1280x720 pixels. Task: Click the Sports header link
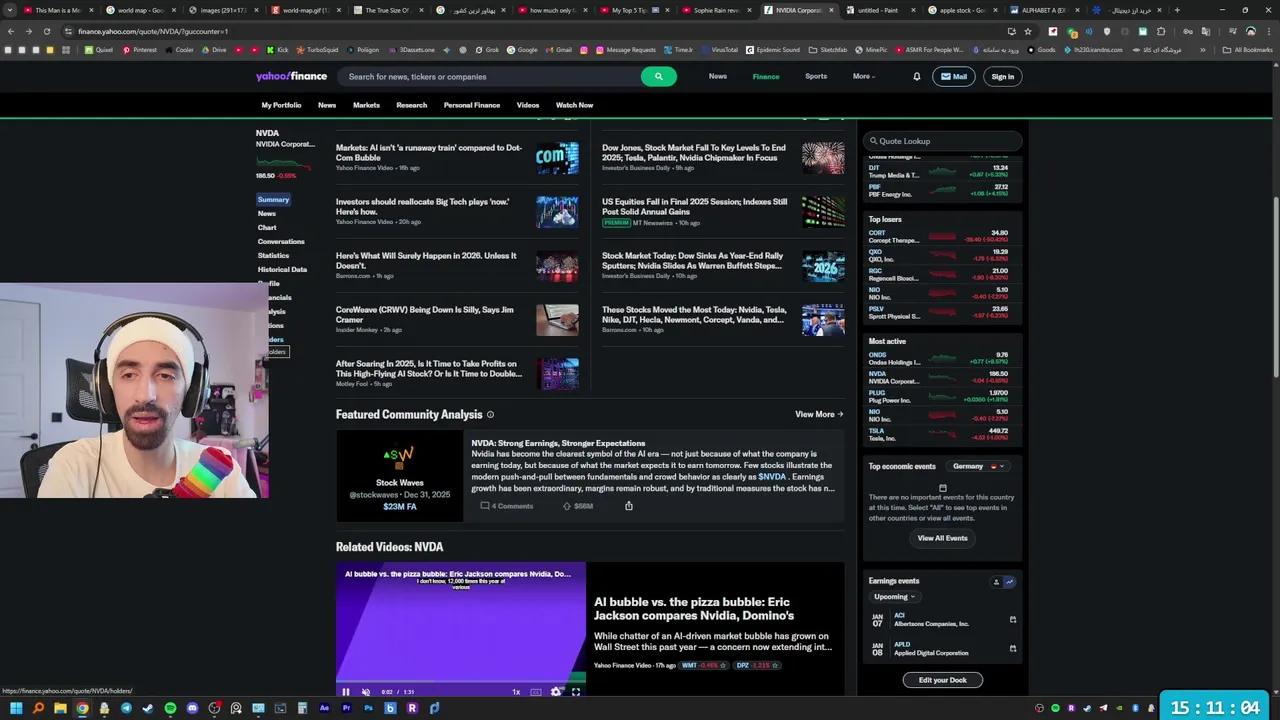(816, 76)
